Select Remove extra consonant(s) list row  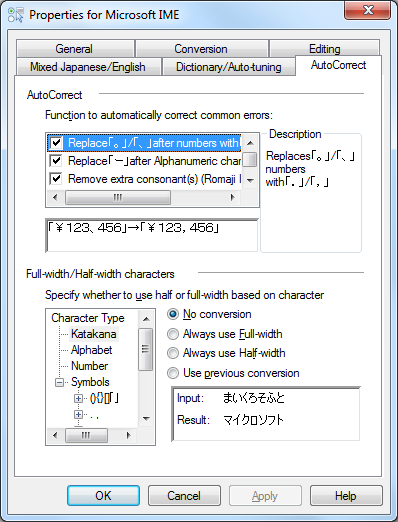pos(154,179)
